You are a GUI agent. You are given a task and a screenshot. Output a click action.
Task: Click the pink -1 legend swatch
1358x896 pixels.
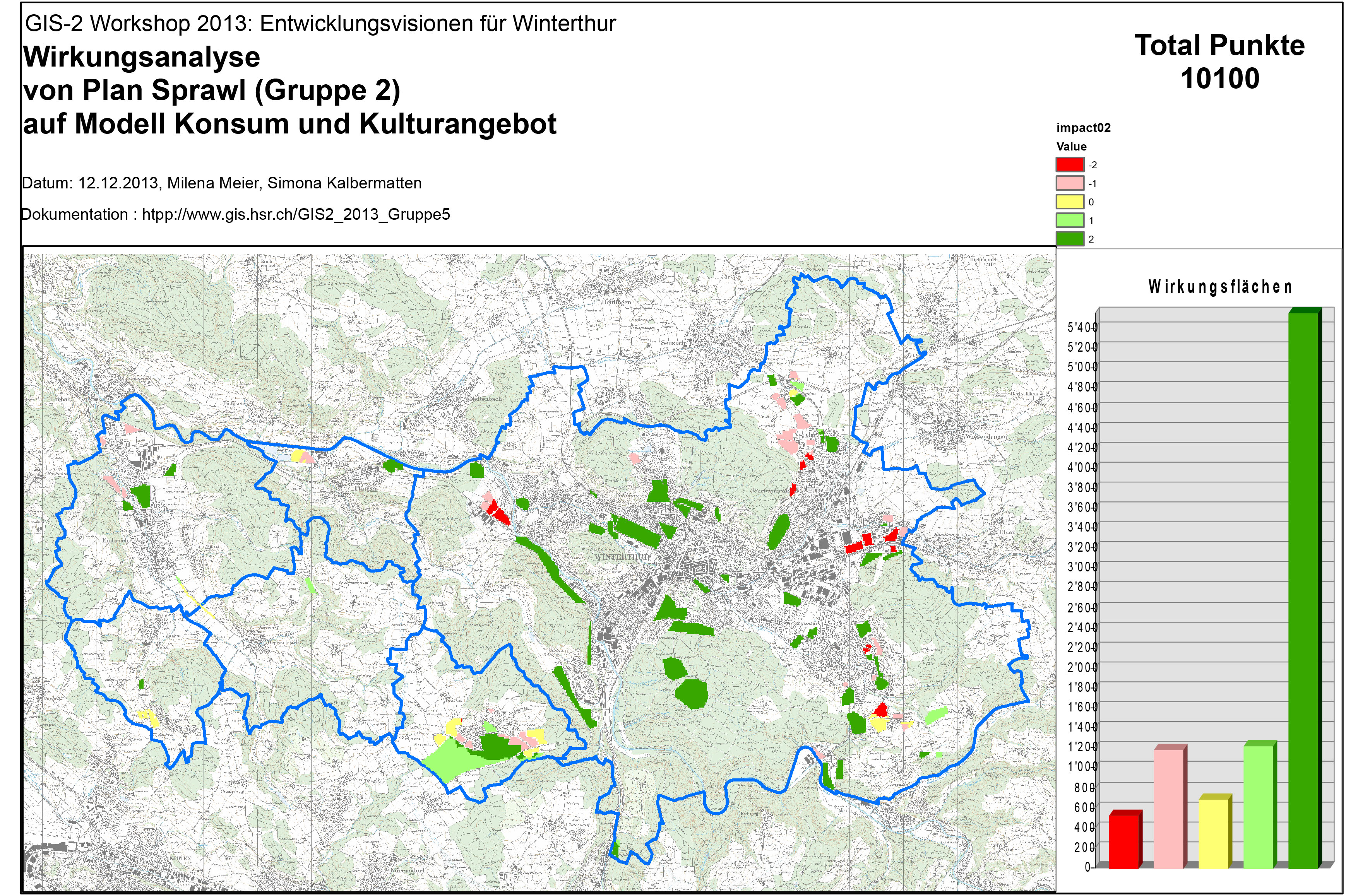click(1069, 183)
